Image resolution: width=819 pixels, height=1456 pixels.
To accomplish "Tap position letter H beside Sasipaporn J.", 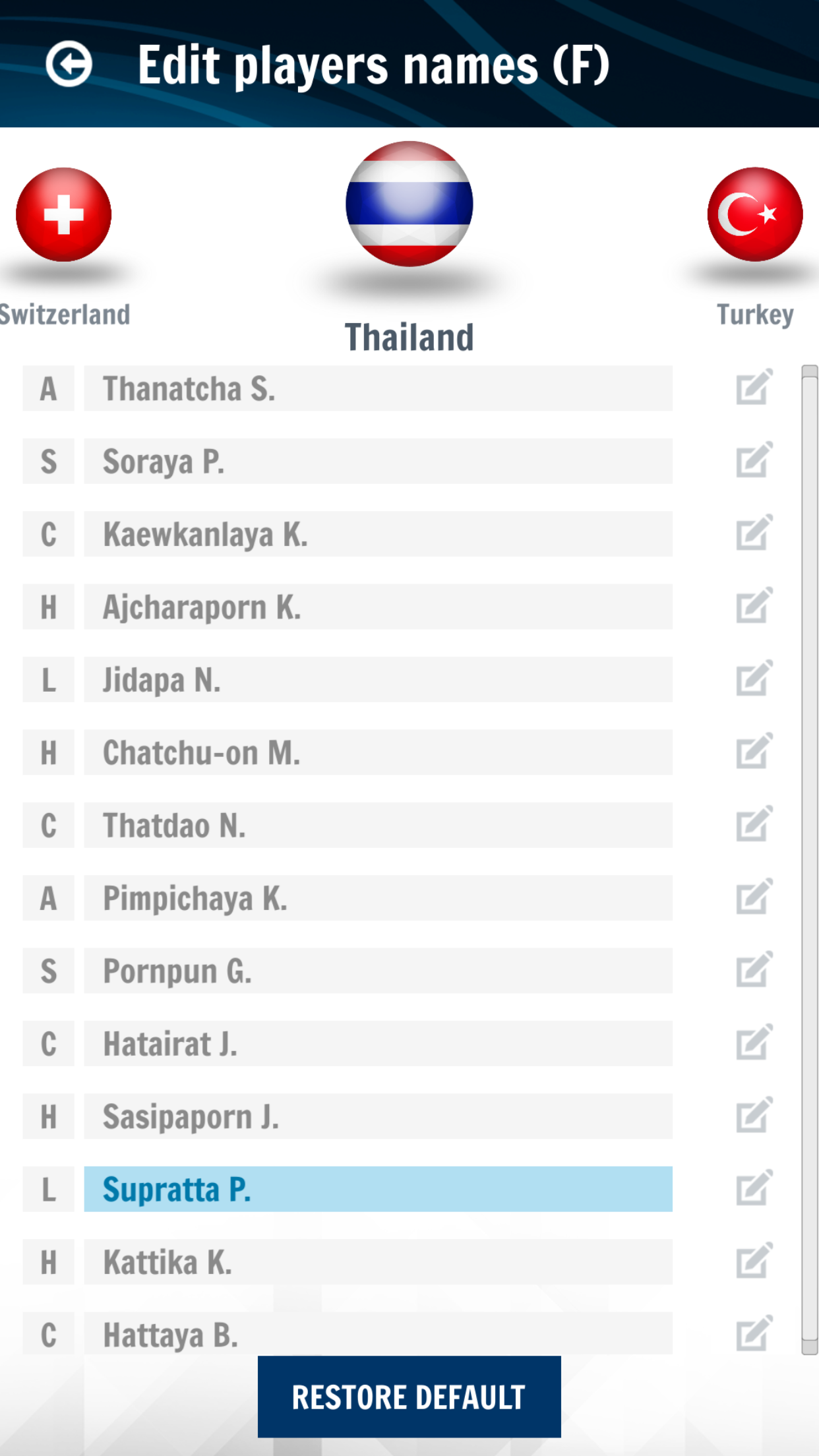I will pyautogui.click(x=49, y=1116).
